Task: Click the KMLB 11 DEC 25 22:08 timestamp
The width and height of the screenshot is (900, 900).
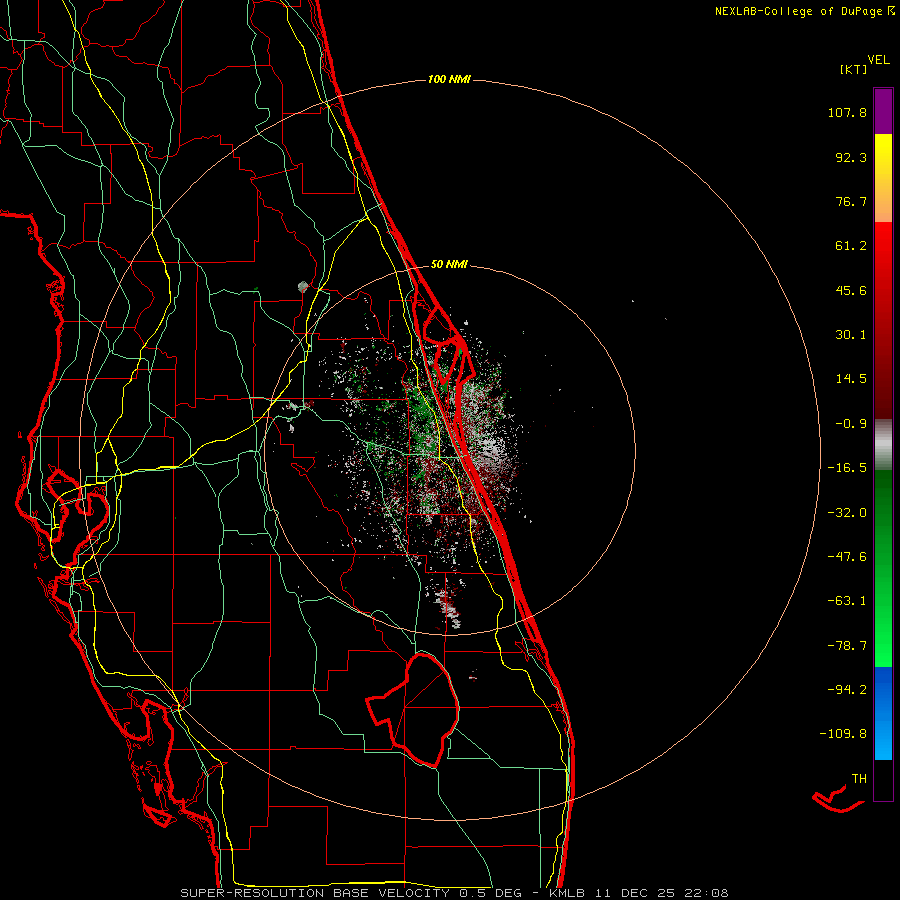Action: point(638,893)
